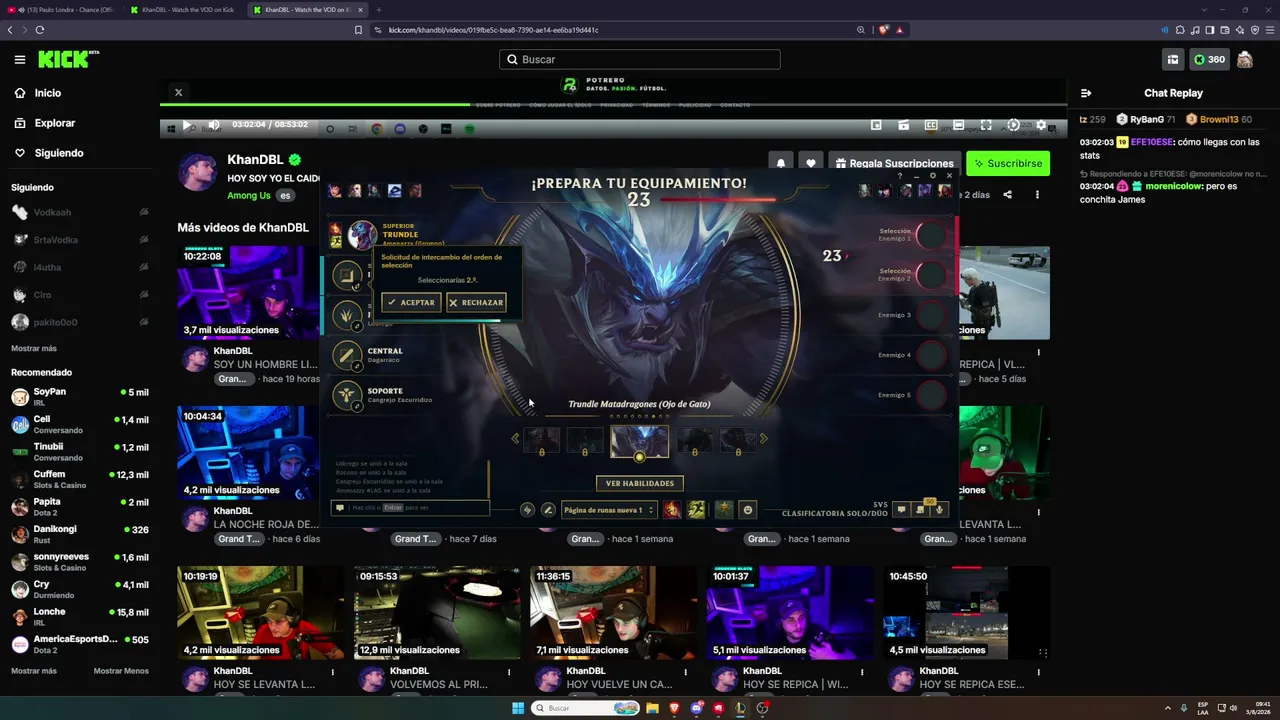Mute the video player volume
The height and width of the screenshot is (720, 1280).
point(213,126)
